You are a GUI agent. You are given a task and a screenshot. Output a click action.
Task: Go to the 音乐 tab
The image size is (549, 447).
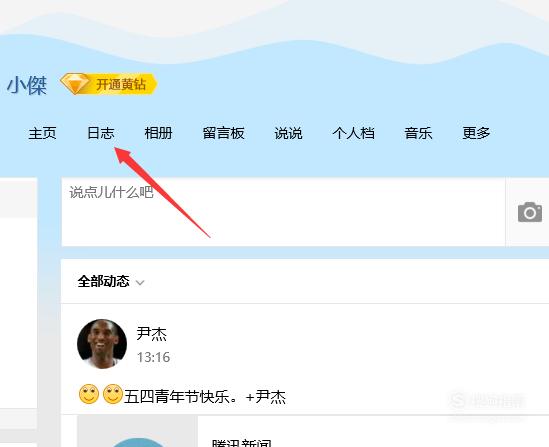tap(418, 133)
